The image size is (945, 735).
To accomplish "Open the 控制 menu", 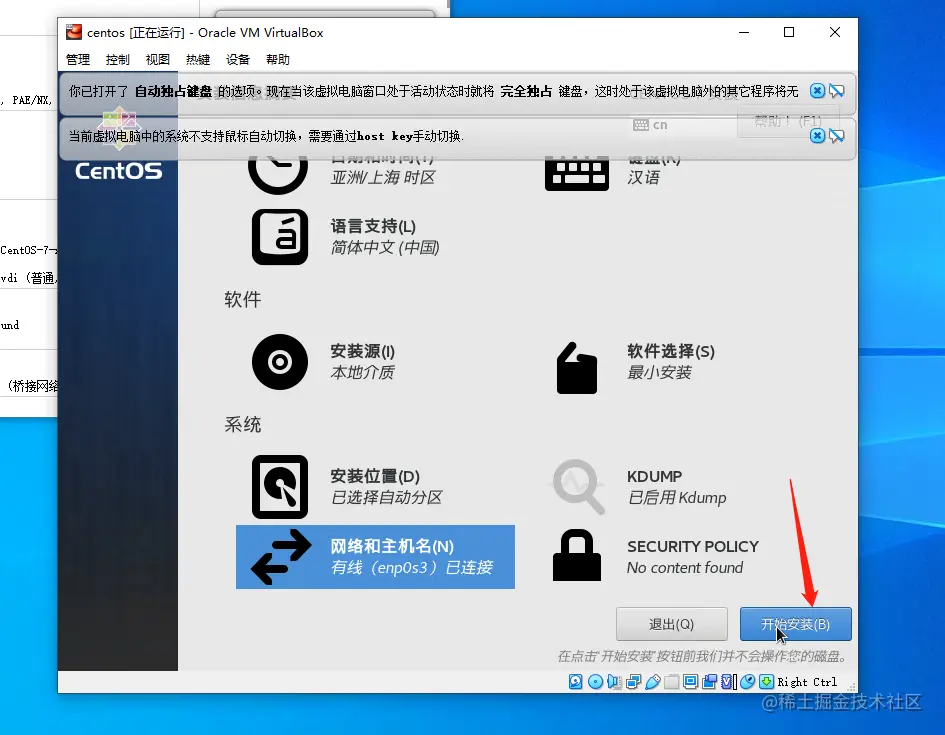I will (x=118, y=60).
